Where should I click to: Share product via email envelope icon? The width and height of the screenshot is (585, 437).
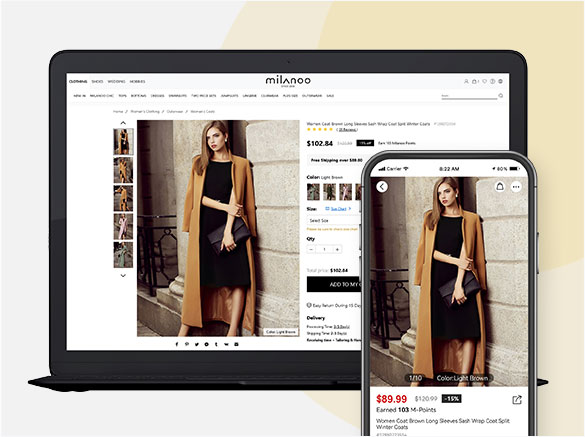click(236, 344)
